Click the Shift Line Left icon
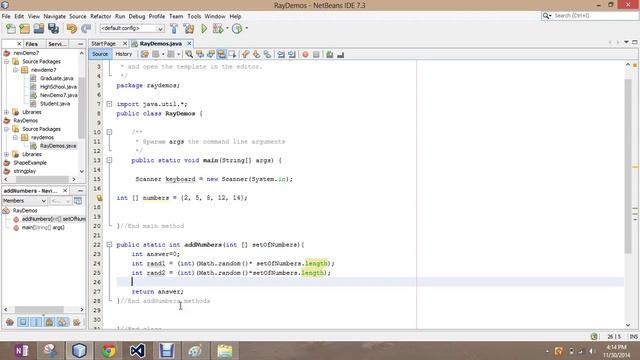This screenshot has height=360, width=640. (x=281, y=54)
